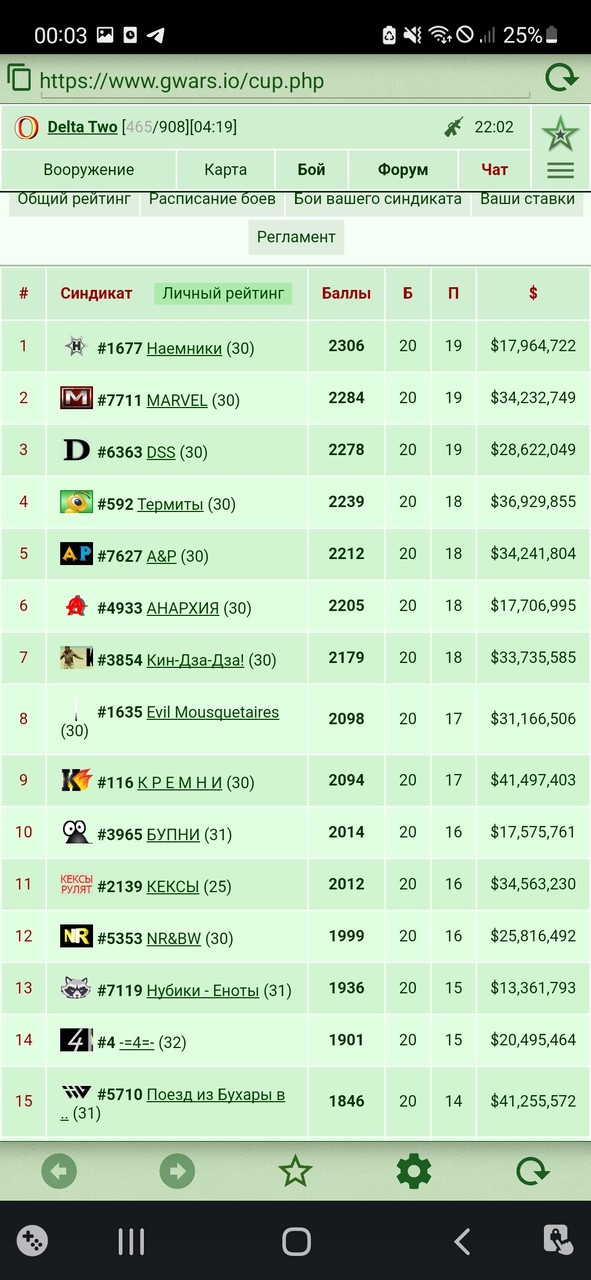Click the Регламент button
Viewport: 591px width, 1280px height.
click(x=296, y=237)
